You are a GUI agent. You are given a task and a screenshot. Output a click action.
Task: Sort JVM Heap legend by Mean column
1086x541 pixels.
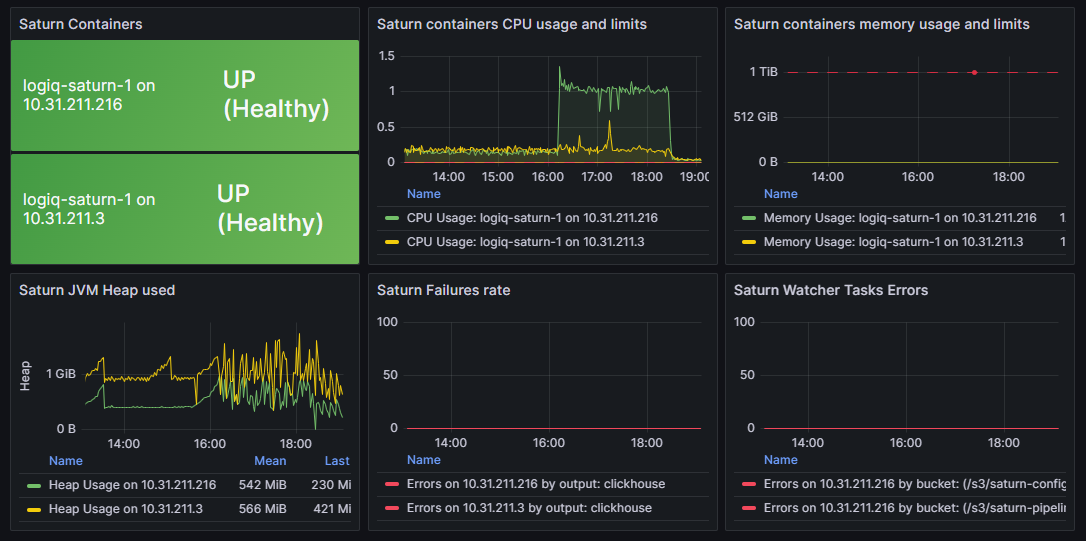pos(270,461)
